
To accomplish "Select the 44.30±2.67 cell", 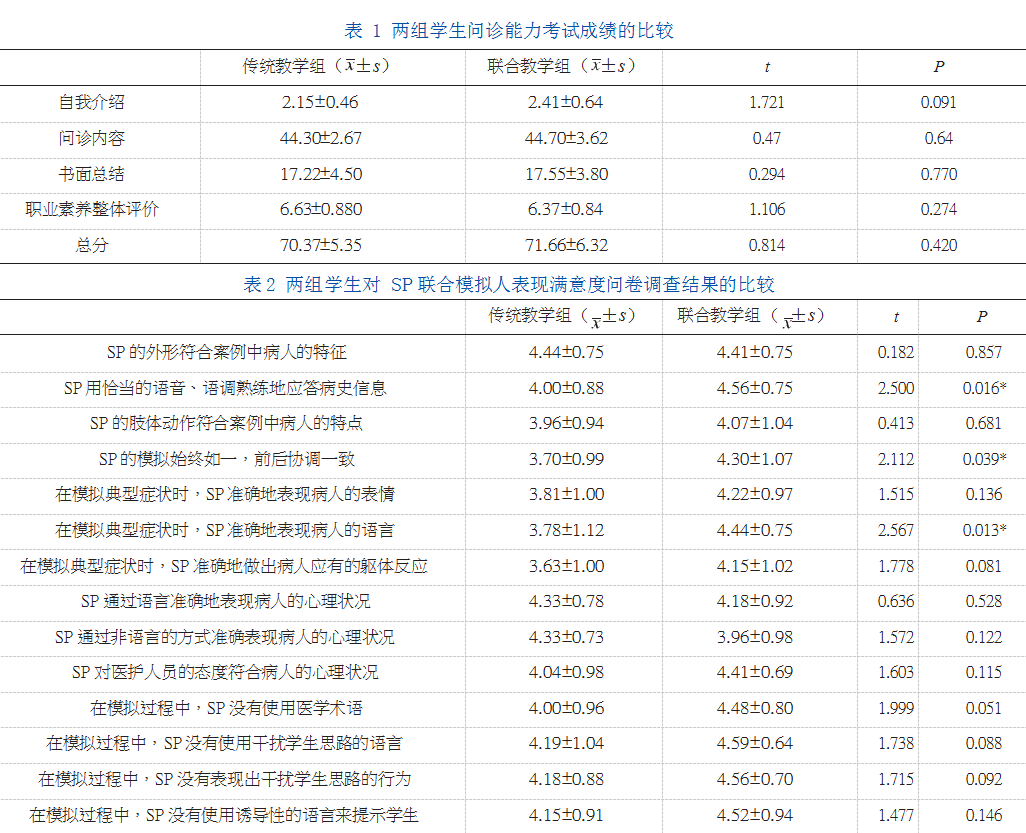I will coord(320,138).
